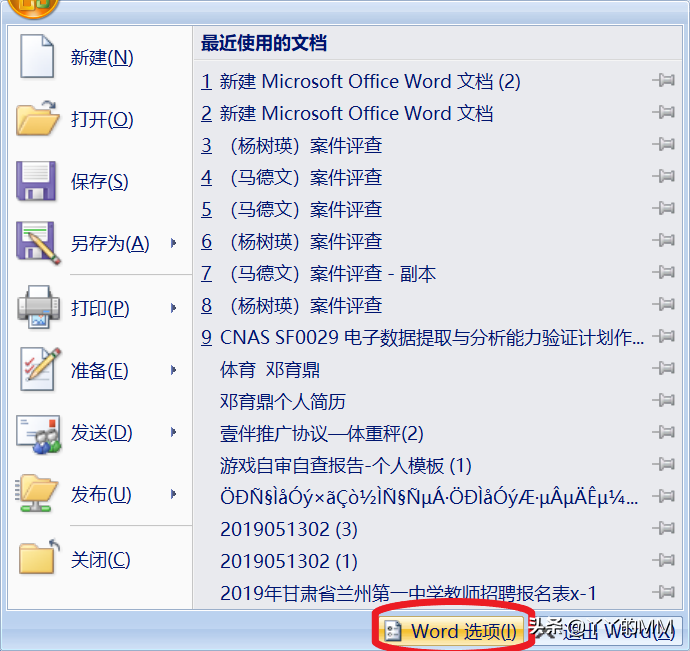Image resolution: width=690 pixels, height=651 pixels.
Task: Pin the document 壹伴推广协议—体重秤(2)
Action: 664,432
